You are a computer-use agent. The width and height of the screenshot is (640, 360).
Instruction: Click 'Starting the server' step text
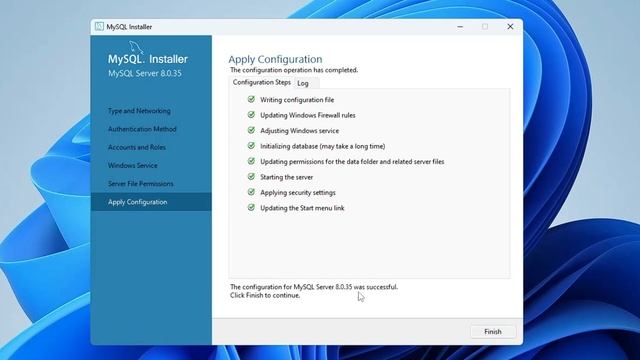(287, 177)
